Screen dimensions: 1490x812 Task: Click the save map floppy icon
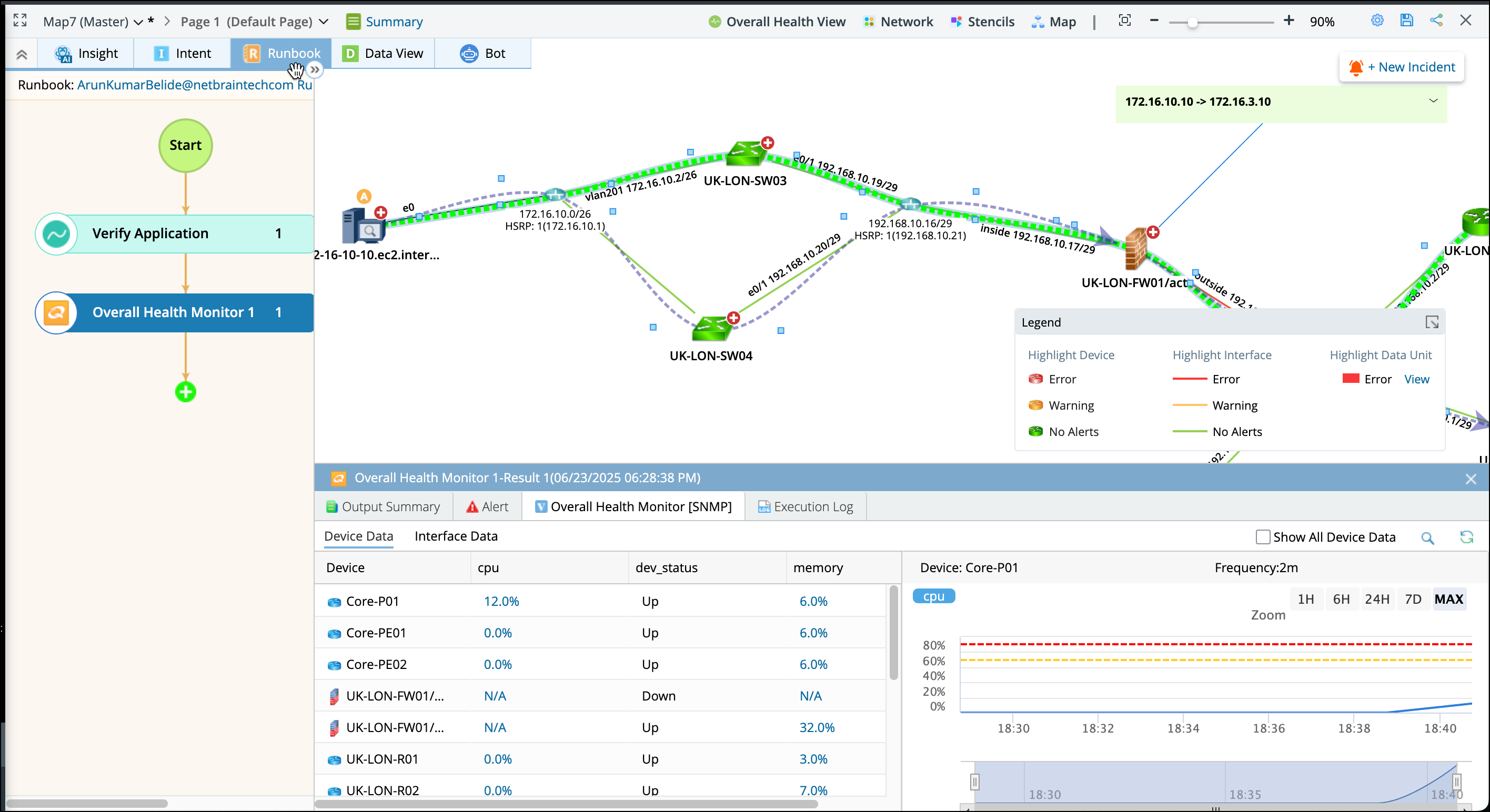pos(1406,21)
